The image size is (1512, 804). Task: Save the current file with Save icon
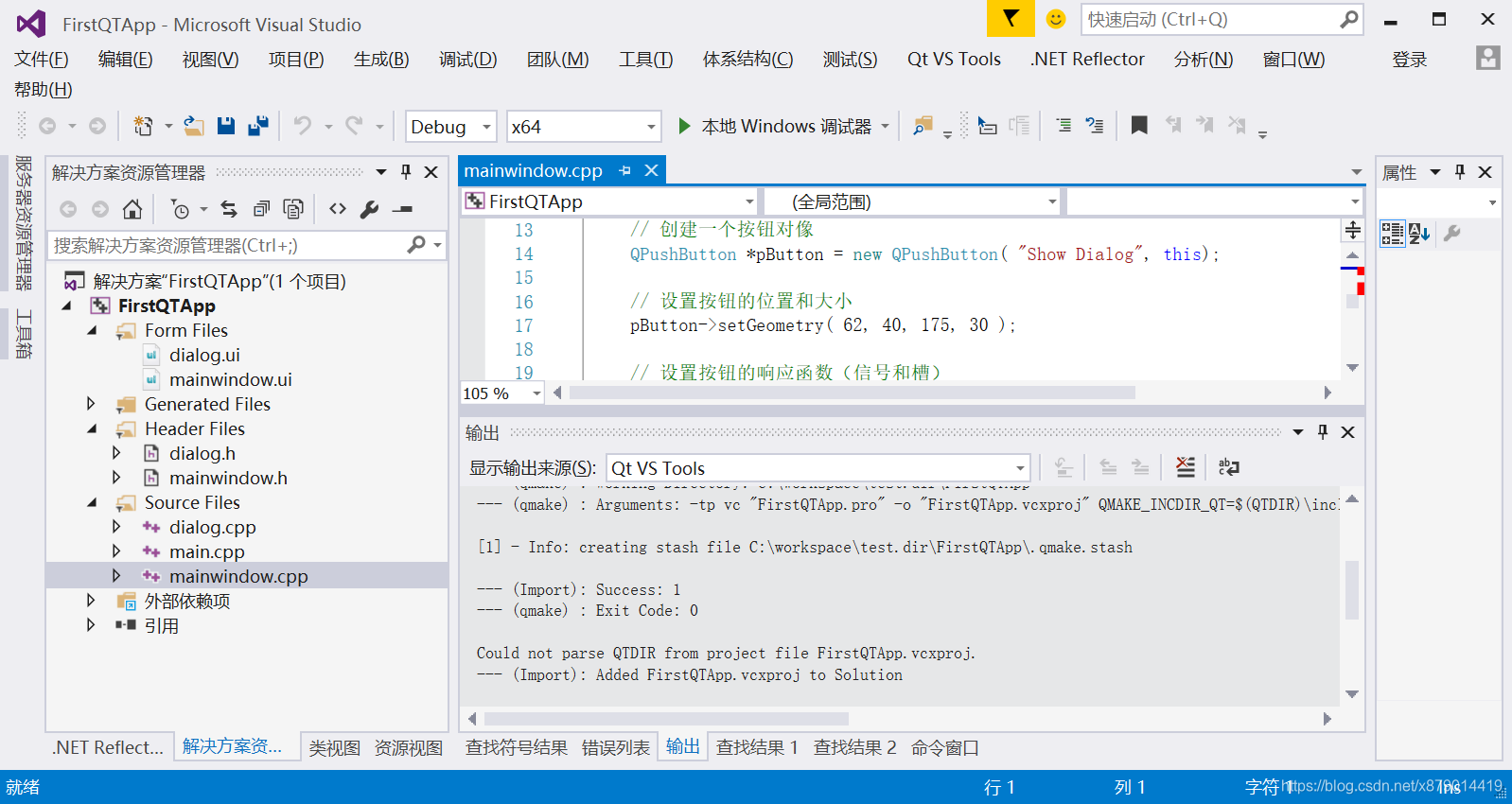[x=225, y=126]
